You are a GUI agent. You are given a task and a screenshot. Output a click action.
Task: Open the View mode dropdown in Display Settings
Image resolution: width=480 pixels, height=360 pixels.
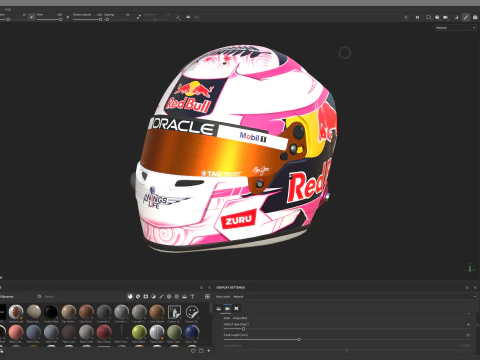pyautogui.click(x=355, y=296)
